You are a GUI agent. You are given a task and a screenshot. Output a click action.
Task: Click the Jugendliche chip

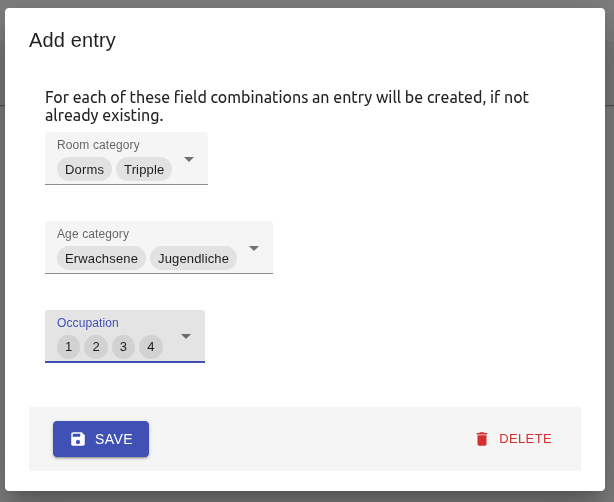point(193,258)
